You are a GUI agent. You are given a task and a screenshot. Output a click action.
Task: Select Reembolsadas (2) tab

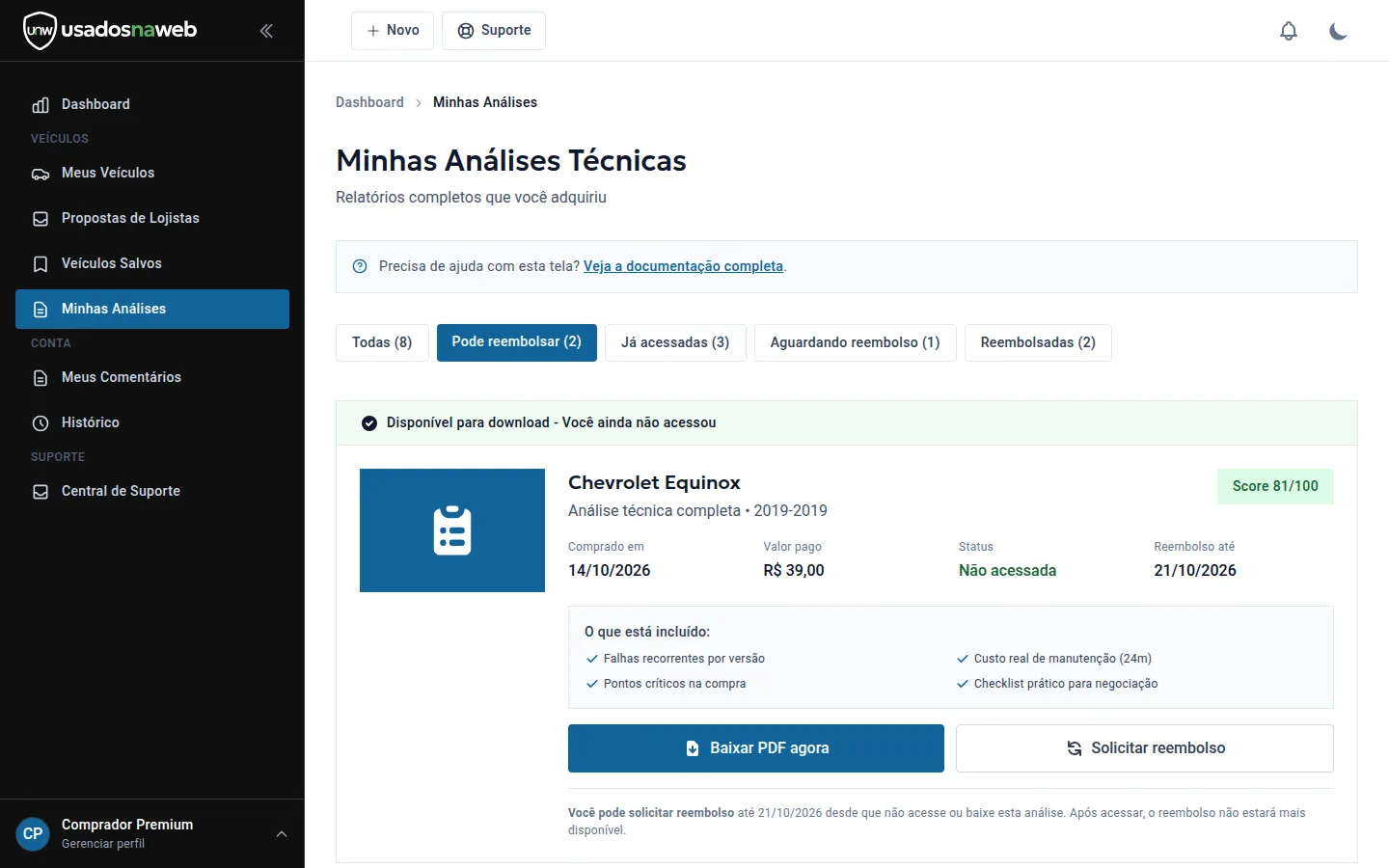1038,342
